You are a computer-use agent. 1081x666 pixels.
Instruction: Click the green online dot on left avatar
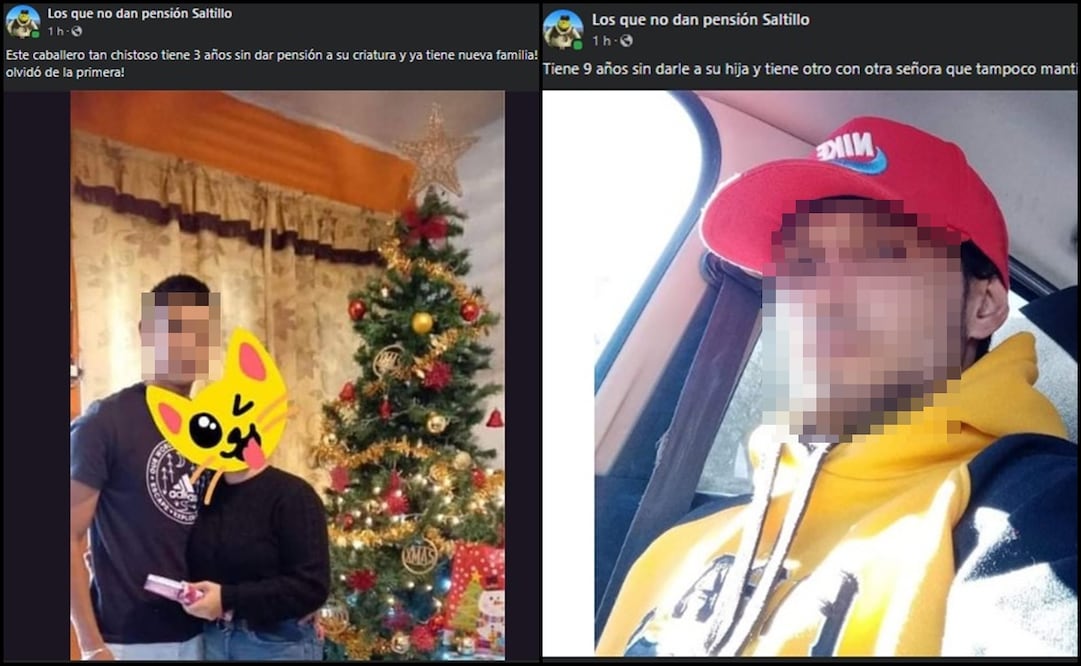(x=35, y=34)
